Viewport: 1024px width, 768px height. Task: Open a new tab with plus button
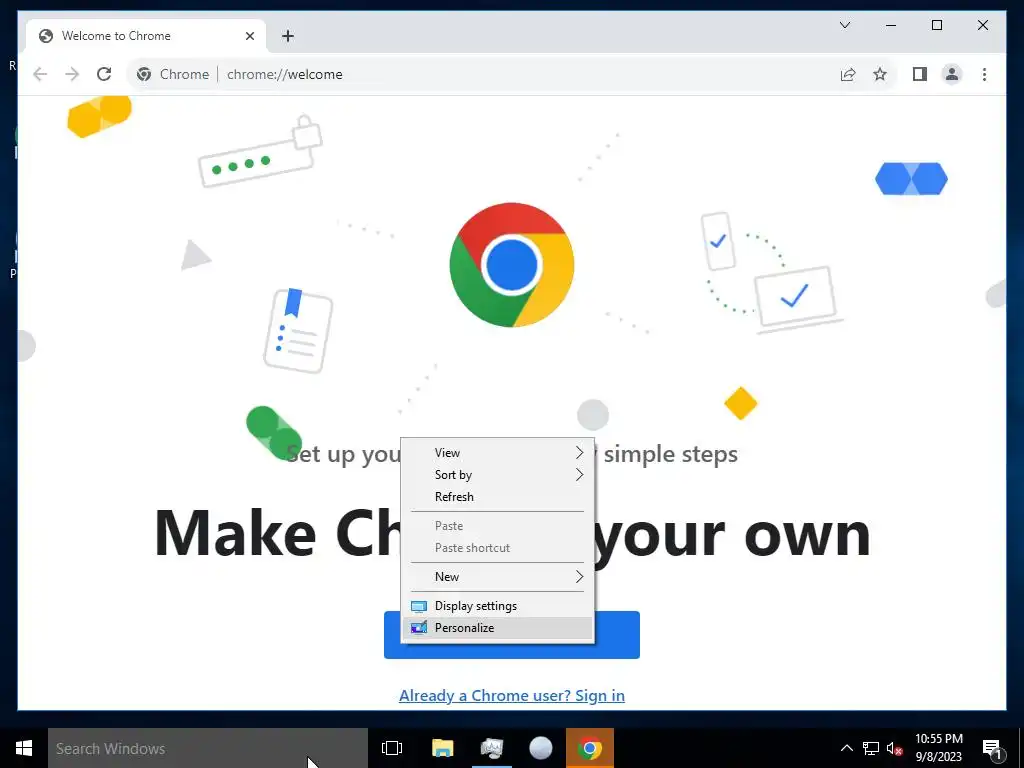point(288,36)
